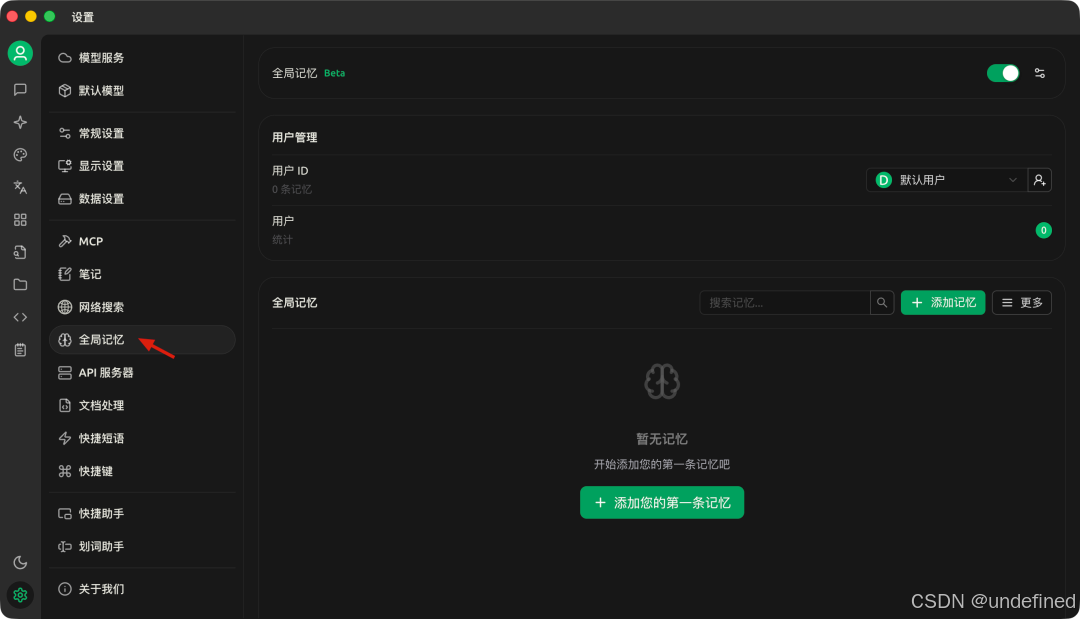Open the paintings palette icon
This screenshot has height=619, width=1080.
(x=20, y=154)
